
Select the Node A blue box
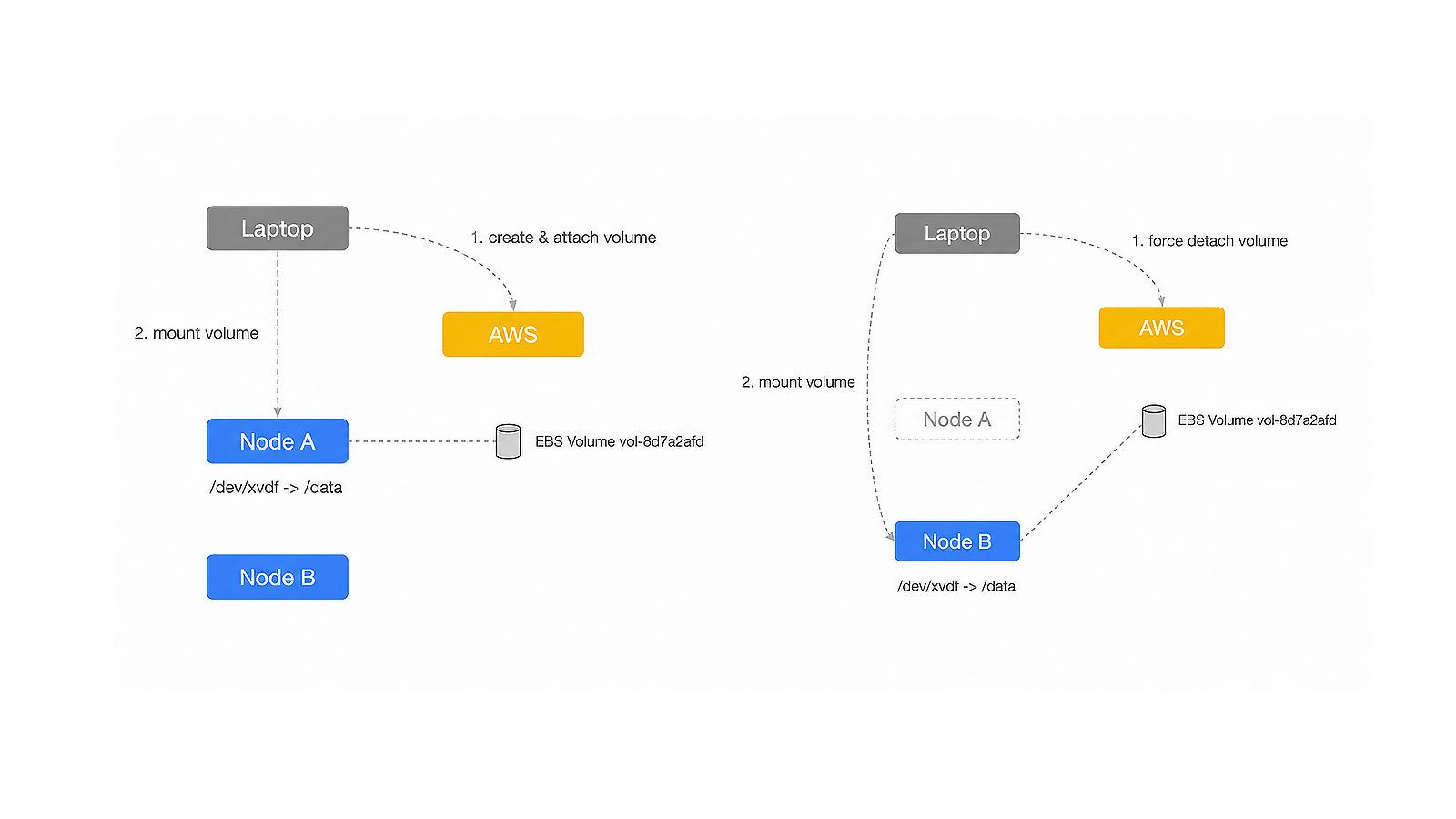click(278, 441)
